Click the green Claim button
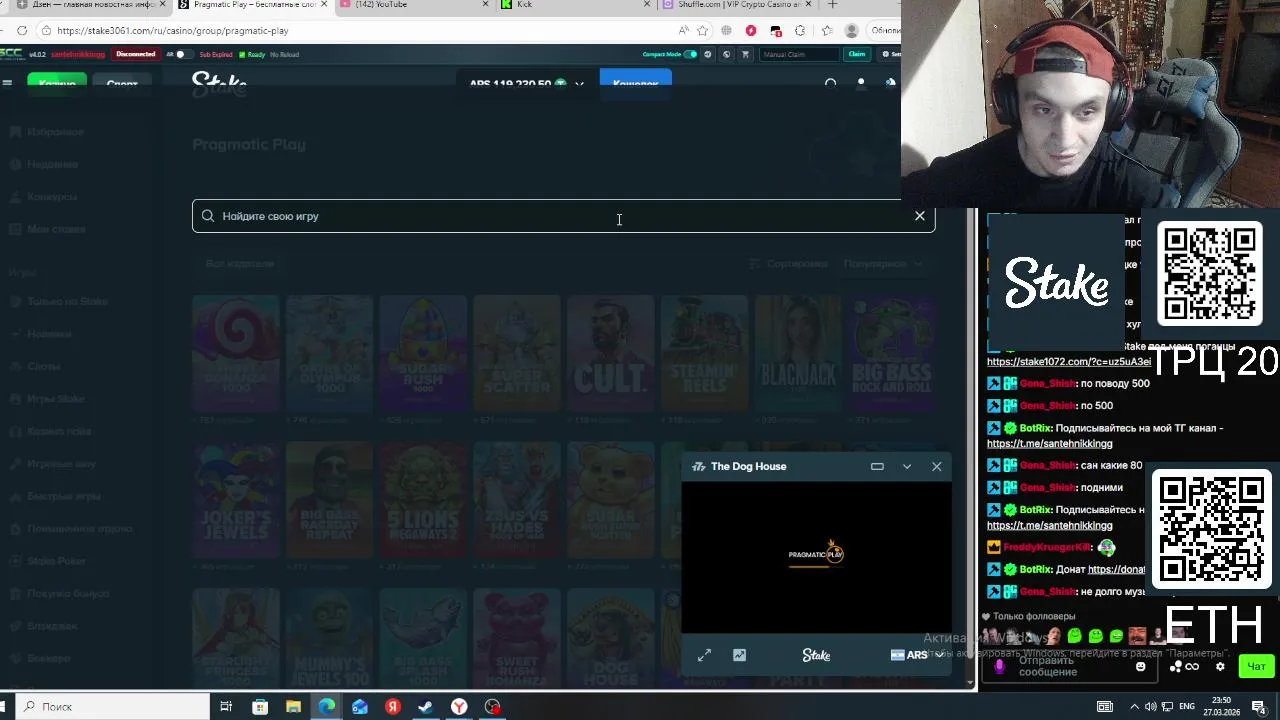 [857, 54]
